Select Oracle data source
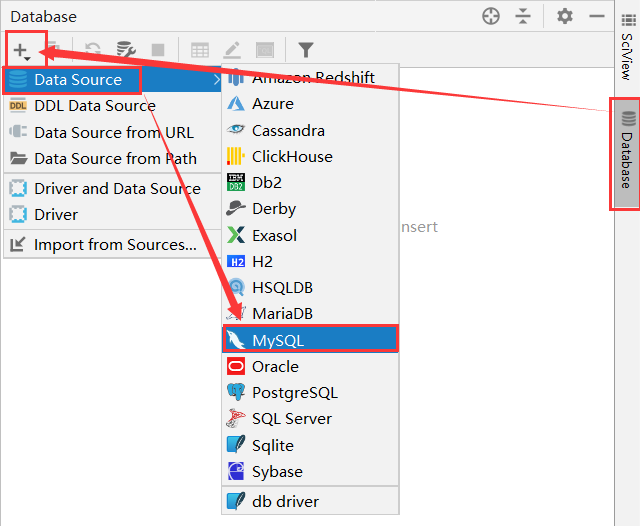The width and height of the screenshot is (640, 526). [310, 366]
